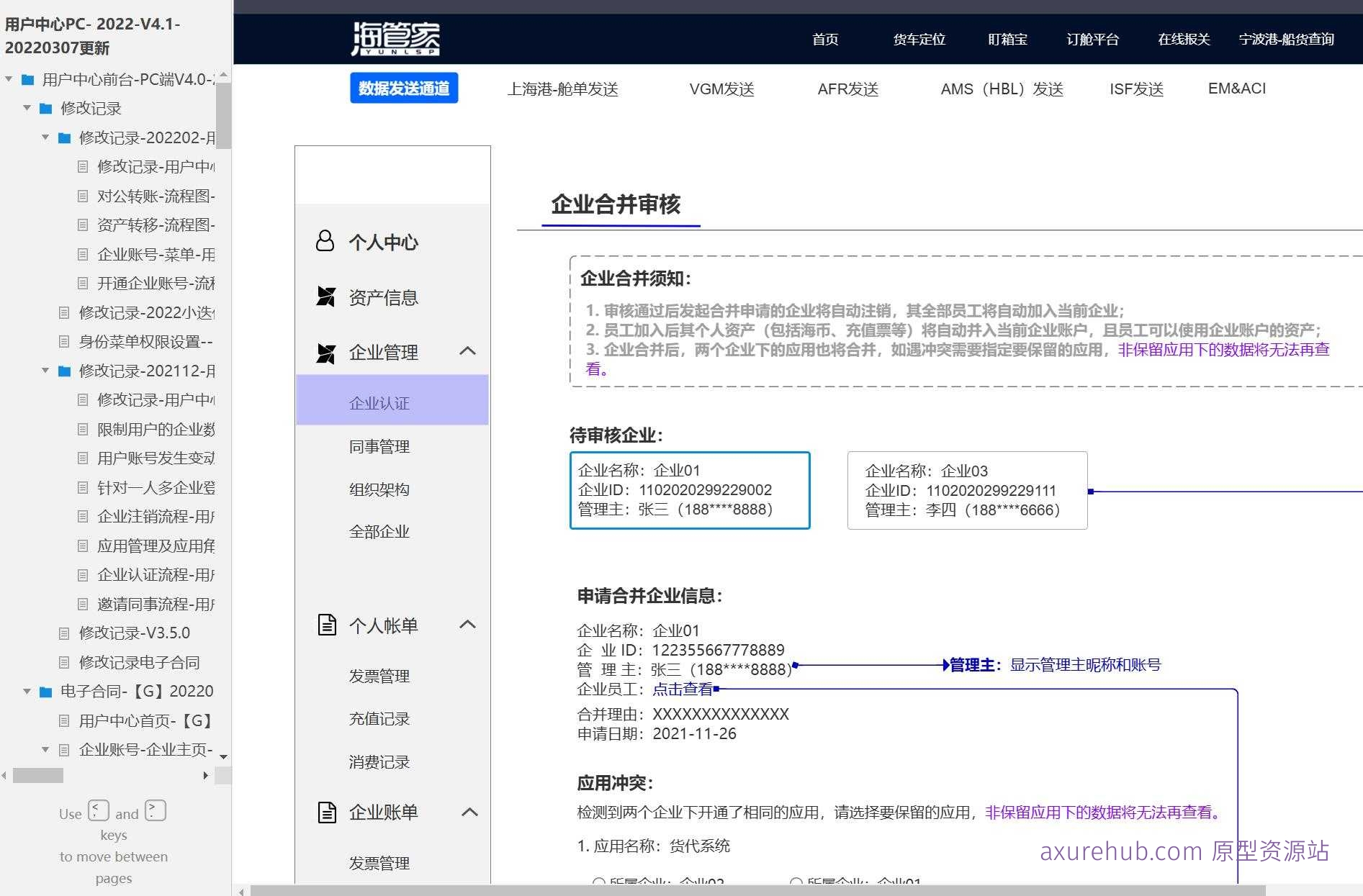1363x896 pixels.
Task: Open 在线报关 in top navigation
Action: coord(1184,39)
